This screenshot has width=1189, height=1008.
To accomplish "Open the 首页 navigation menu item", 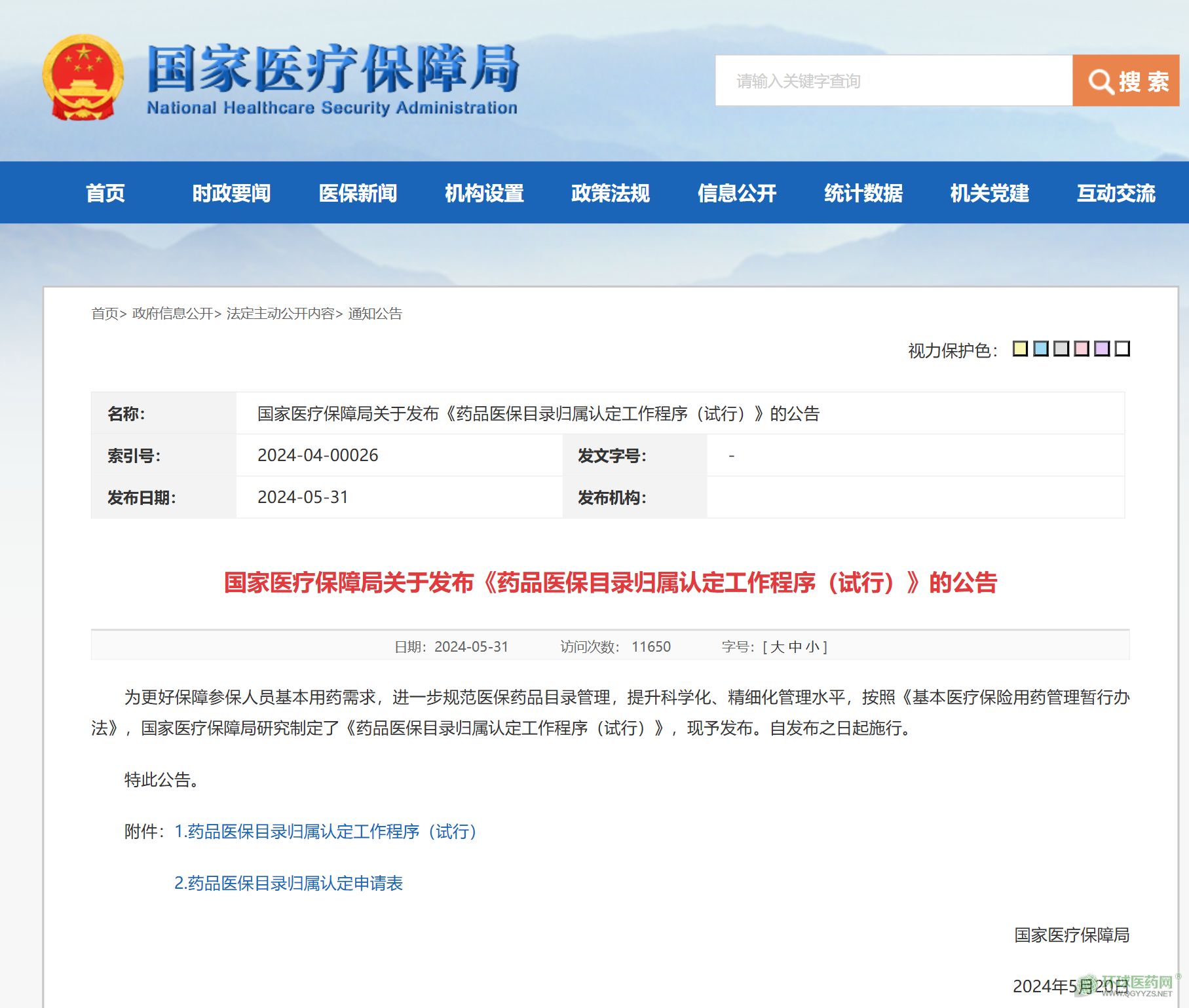I will [105, 193].
